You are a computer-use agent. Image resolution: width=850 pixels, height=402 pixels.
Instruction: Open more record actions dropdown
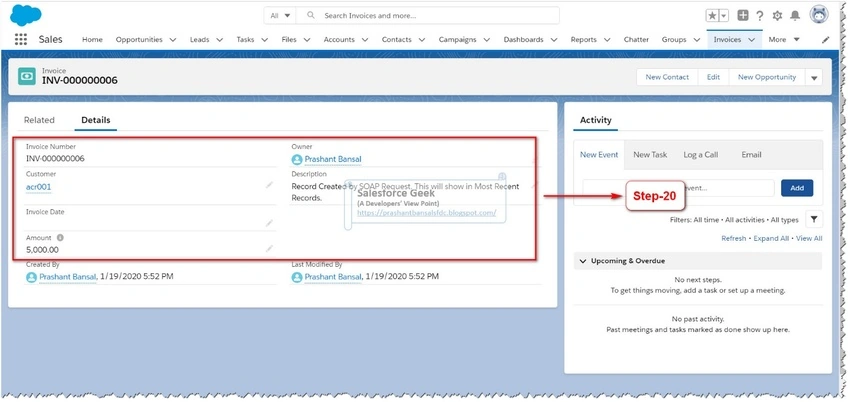814,77
